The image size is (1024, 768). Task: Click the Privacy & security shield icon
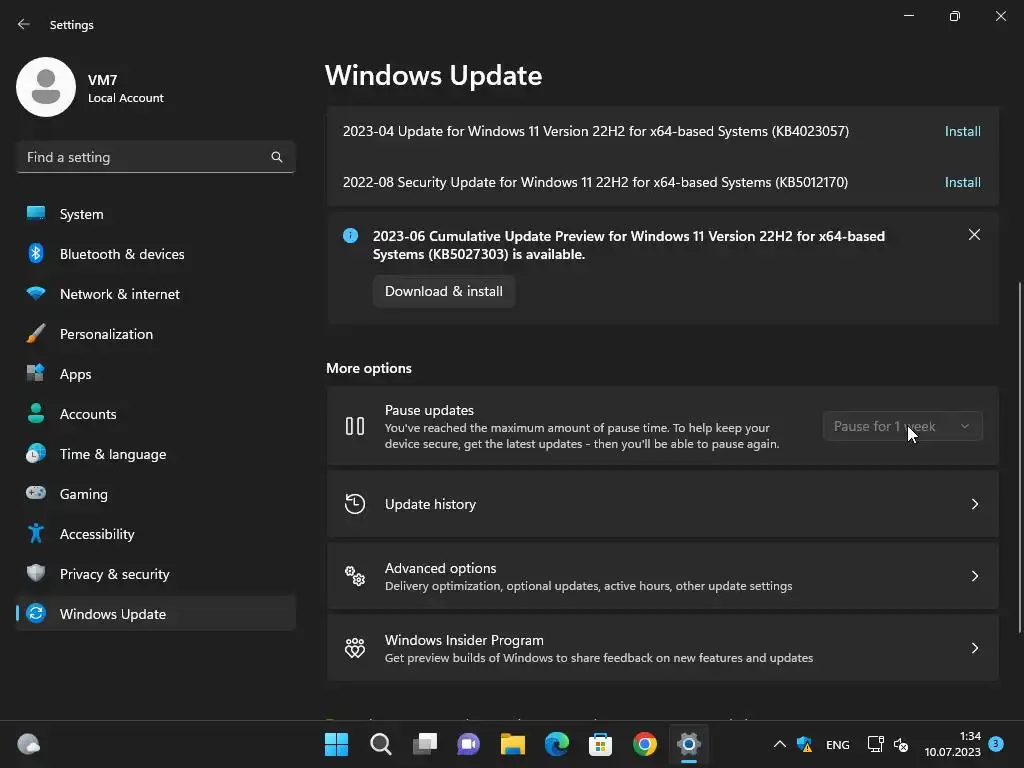point(36,573)
